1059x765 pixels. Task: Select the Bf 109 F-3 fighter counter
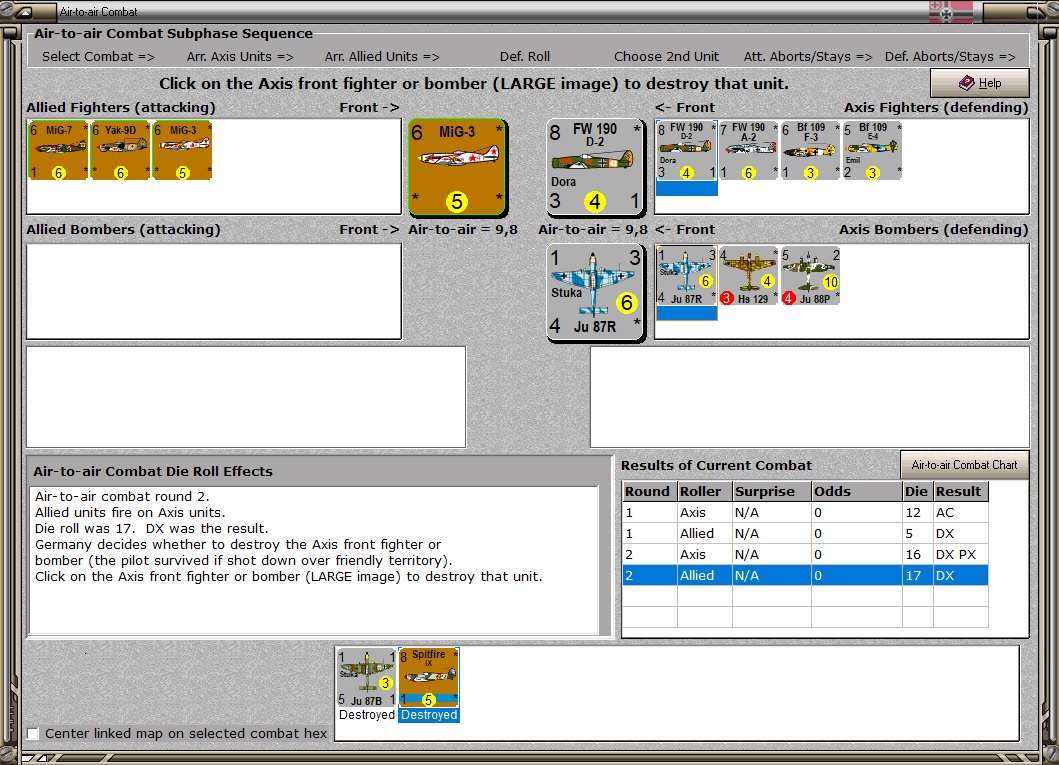(810, 151)
